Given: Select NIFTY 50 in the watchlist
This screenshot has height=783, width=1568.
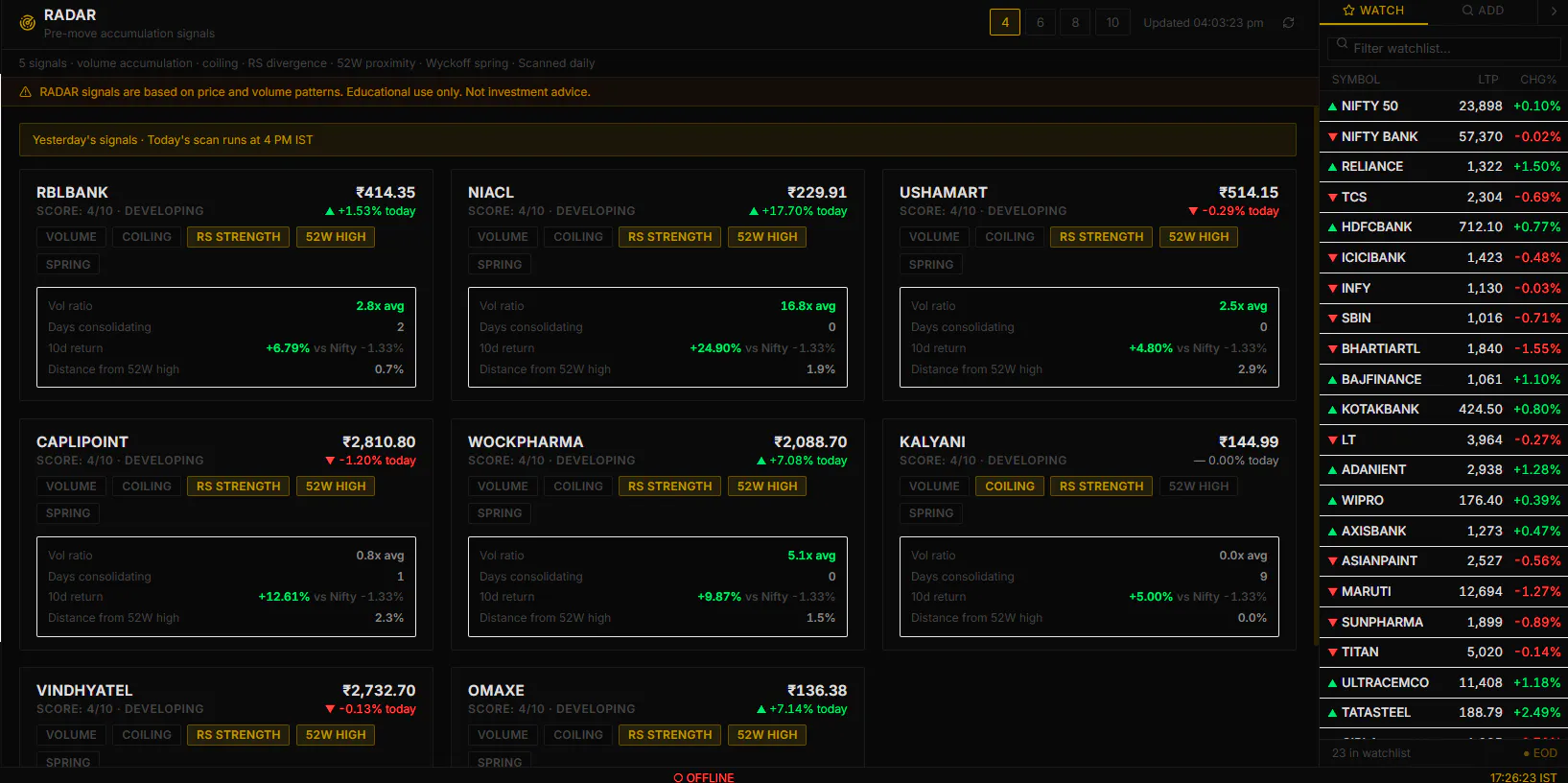Looking at the screenshot, I should pyautogui.click(x=1443, y=107).
